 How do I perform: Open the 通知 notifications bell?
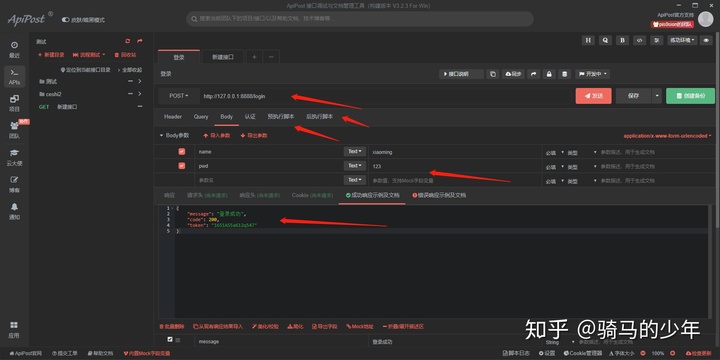14,211
